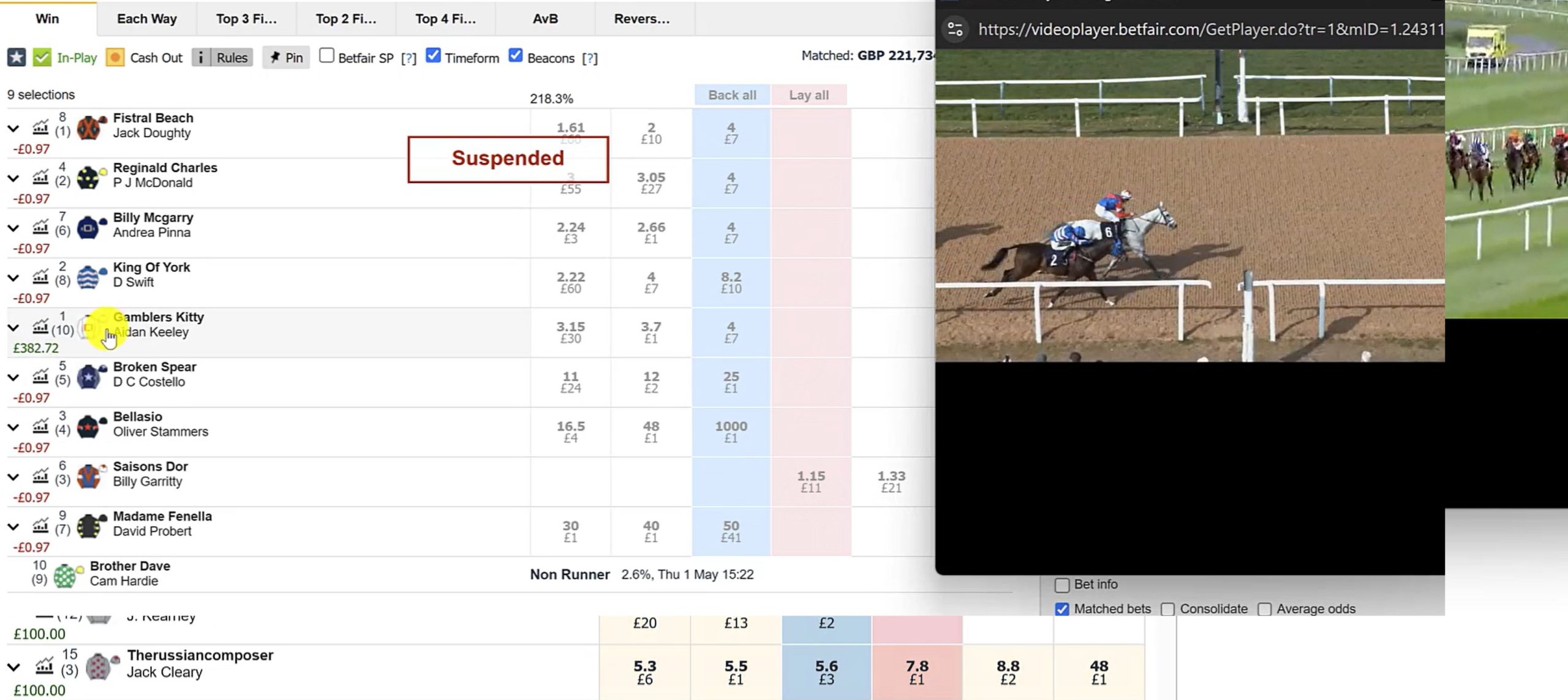Open the chart icon for Fistral Beach
The height and width of the screenshot is (700, 1568).
click(40, 127)
